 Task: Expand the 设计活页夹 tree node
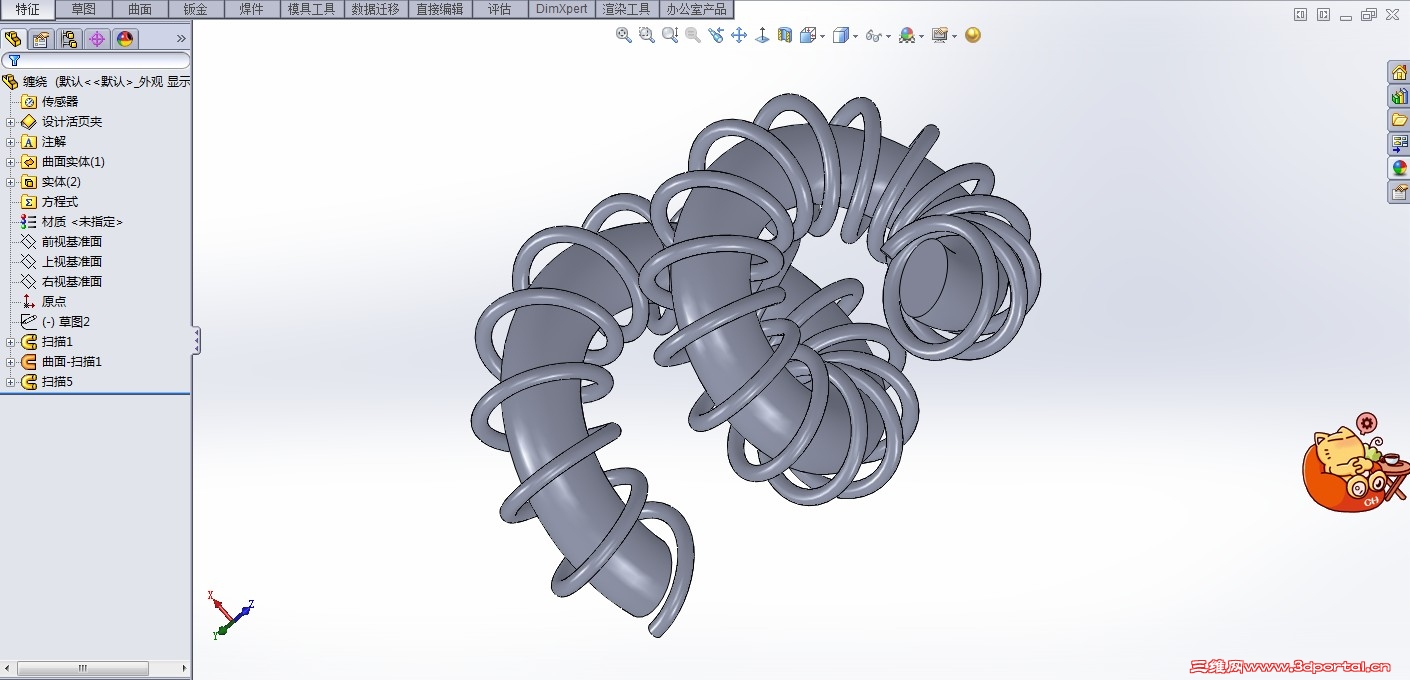coord(11,122)
